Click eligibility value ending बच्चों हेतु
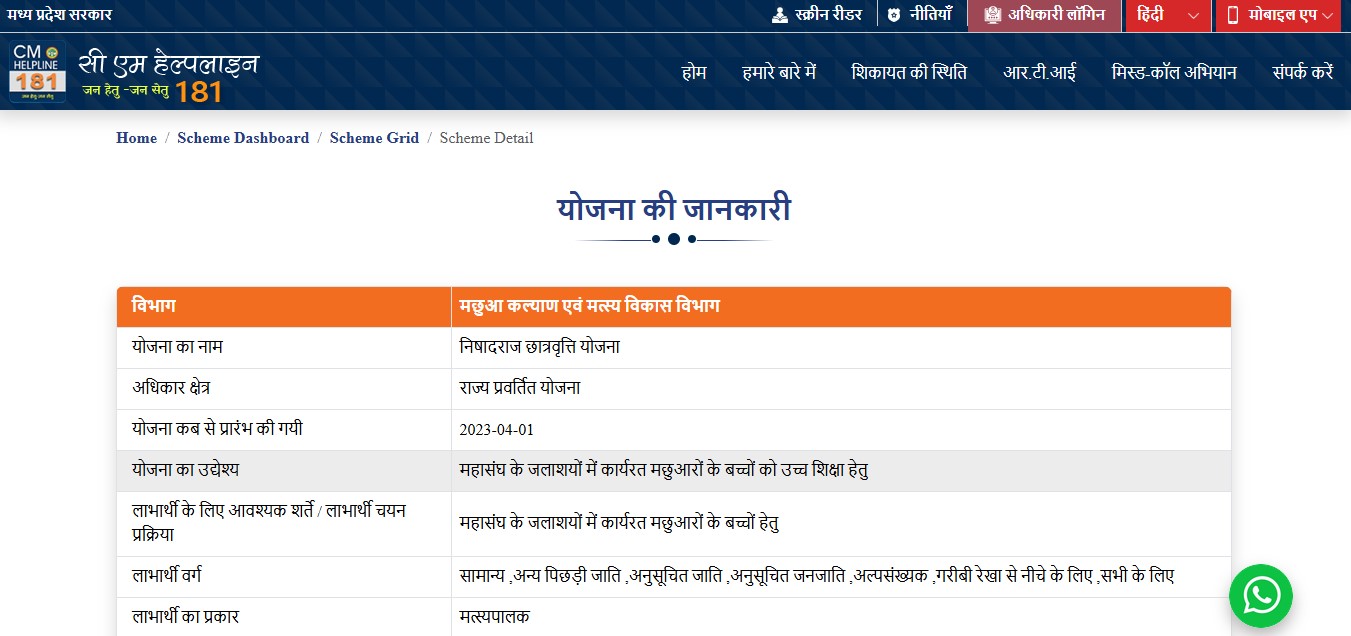Image resolution: width=1351 pixels, height=636 pixels. click(619, 523)
